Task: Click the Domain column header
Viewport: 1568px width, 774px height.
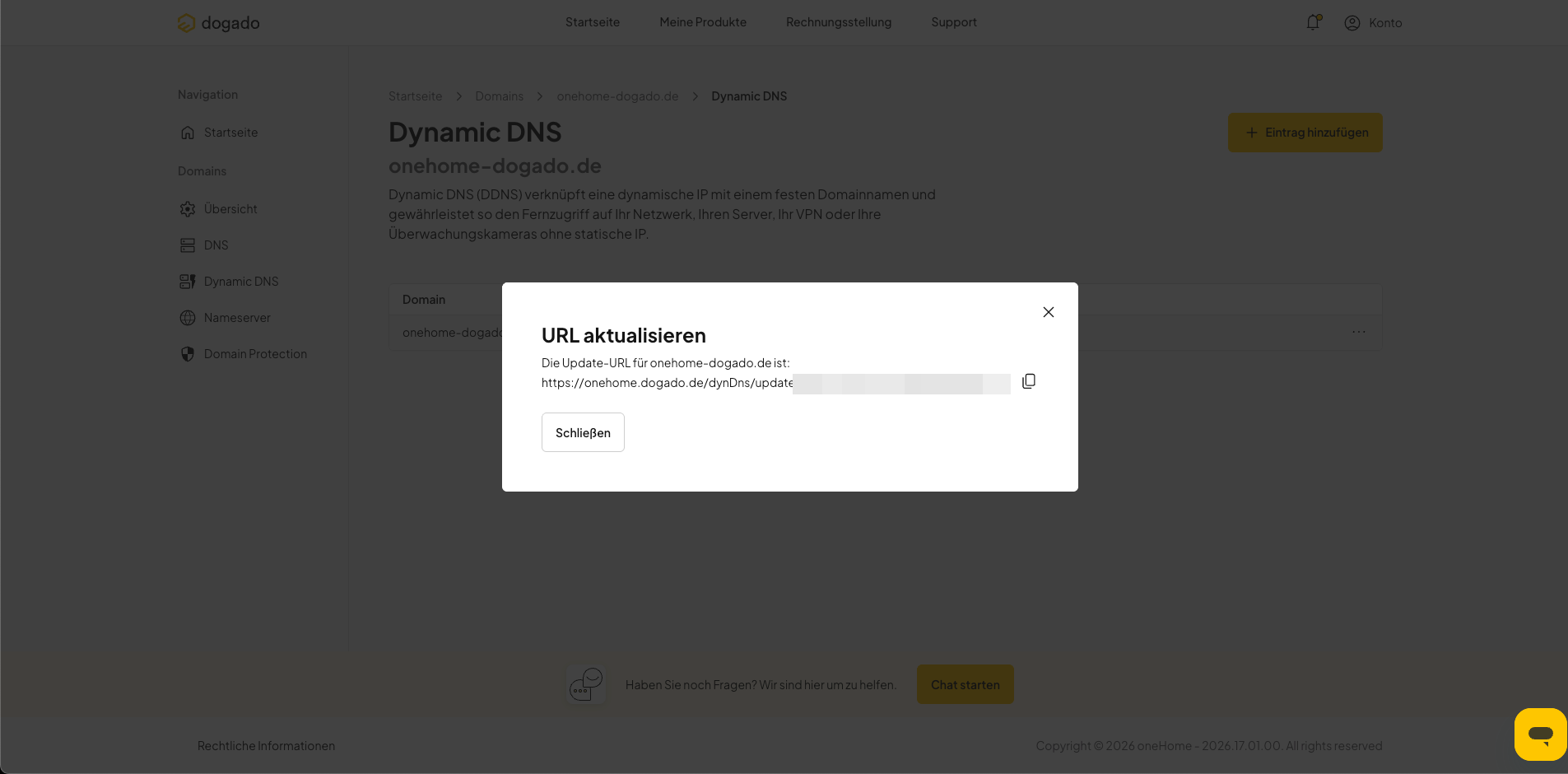Action: (424, 300)
